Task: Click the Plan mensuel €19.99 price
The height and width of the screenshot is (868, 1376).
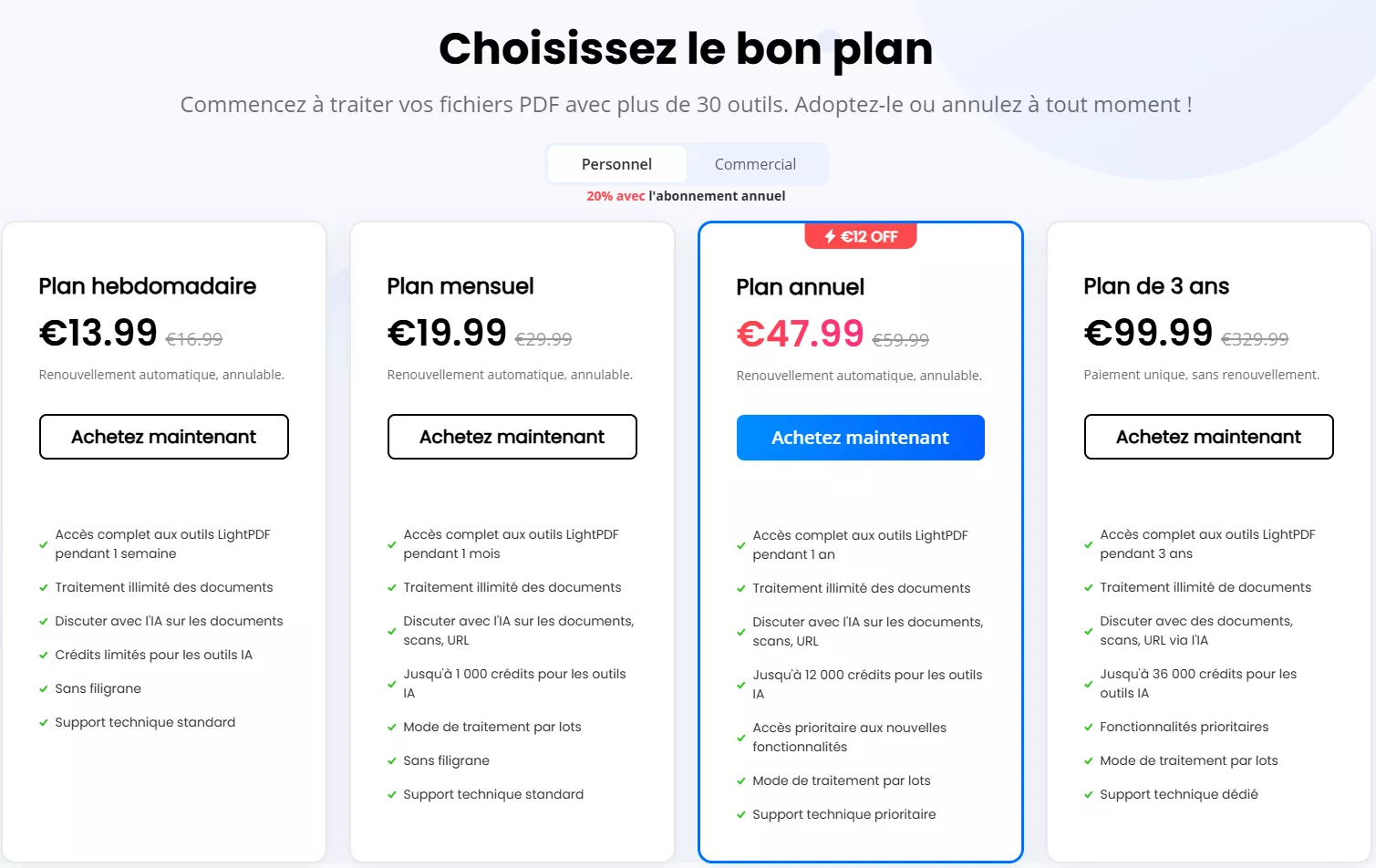Action: [x=447, y=333]
